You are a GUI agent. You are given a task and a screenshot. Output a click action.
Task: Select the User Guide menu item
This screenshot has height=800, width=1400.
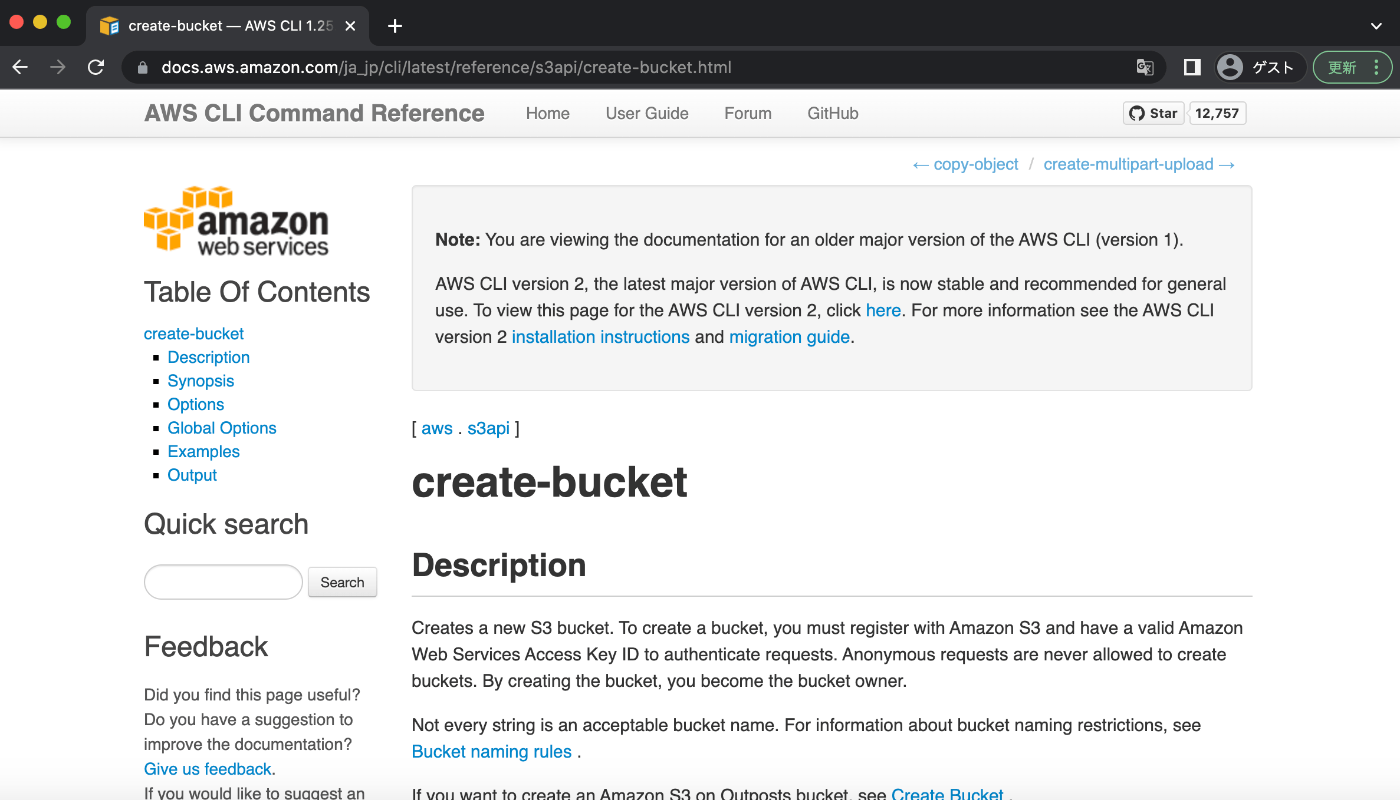point(646,113)
